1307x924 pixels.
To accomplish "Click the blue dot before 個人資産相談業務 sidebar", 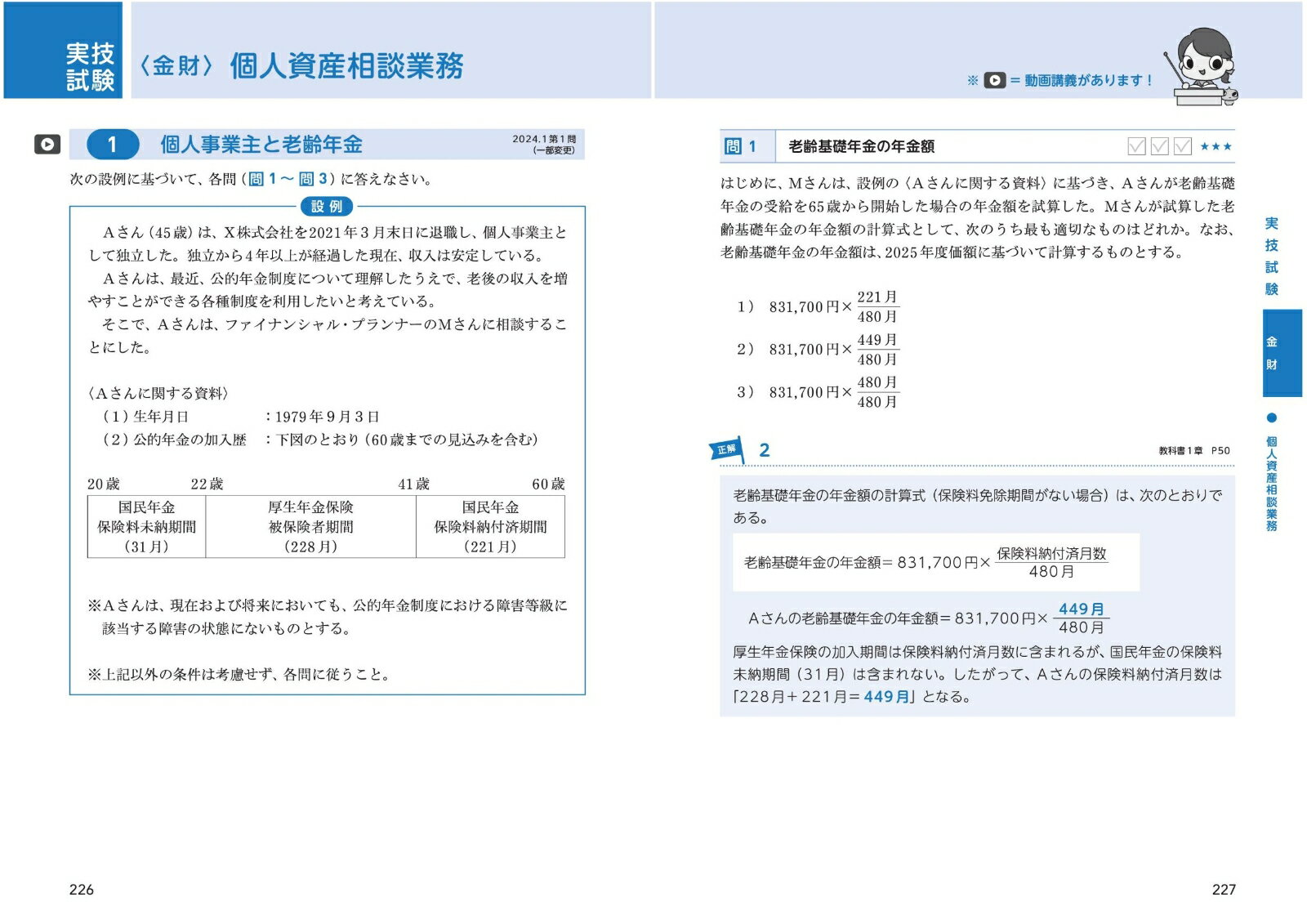I will coord(1271,418).
